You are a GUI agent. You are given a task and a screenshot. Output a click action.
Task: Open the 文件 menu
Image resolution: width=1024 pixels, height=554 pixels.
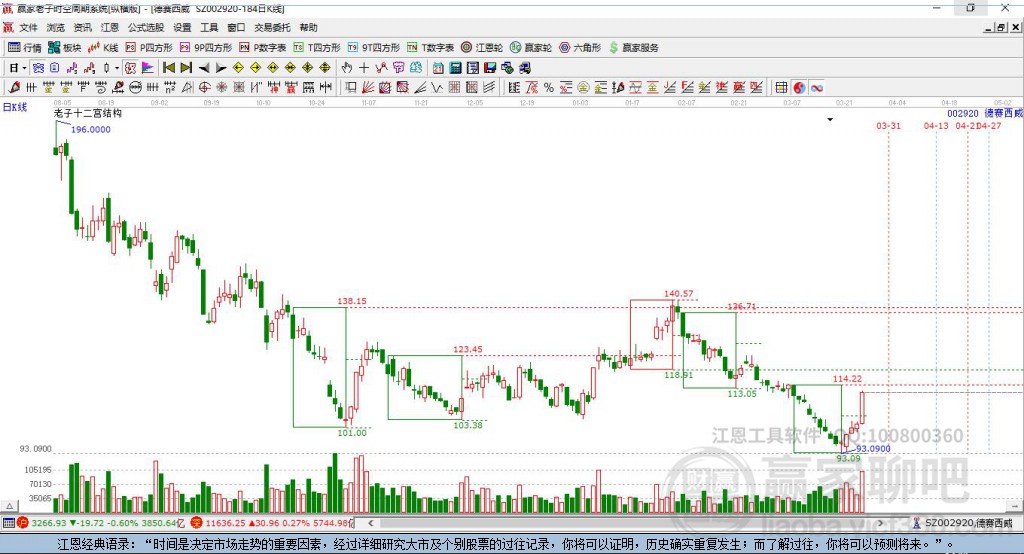pos(28,27)
